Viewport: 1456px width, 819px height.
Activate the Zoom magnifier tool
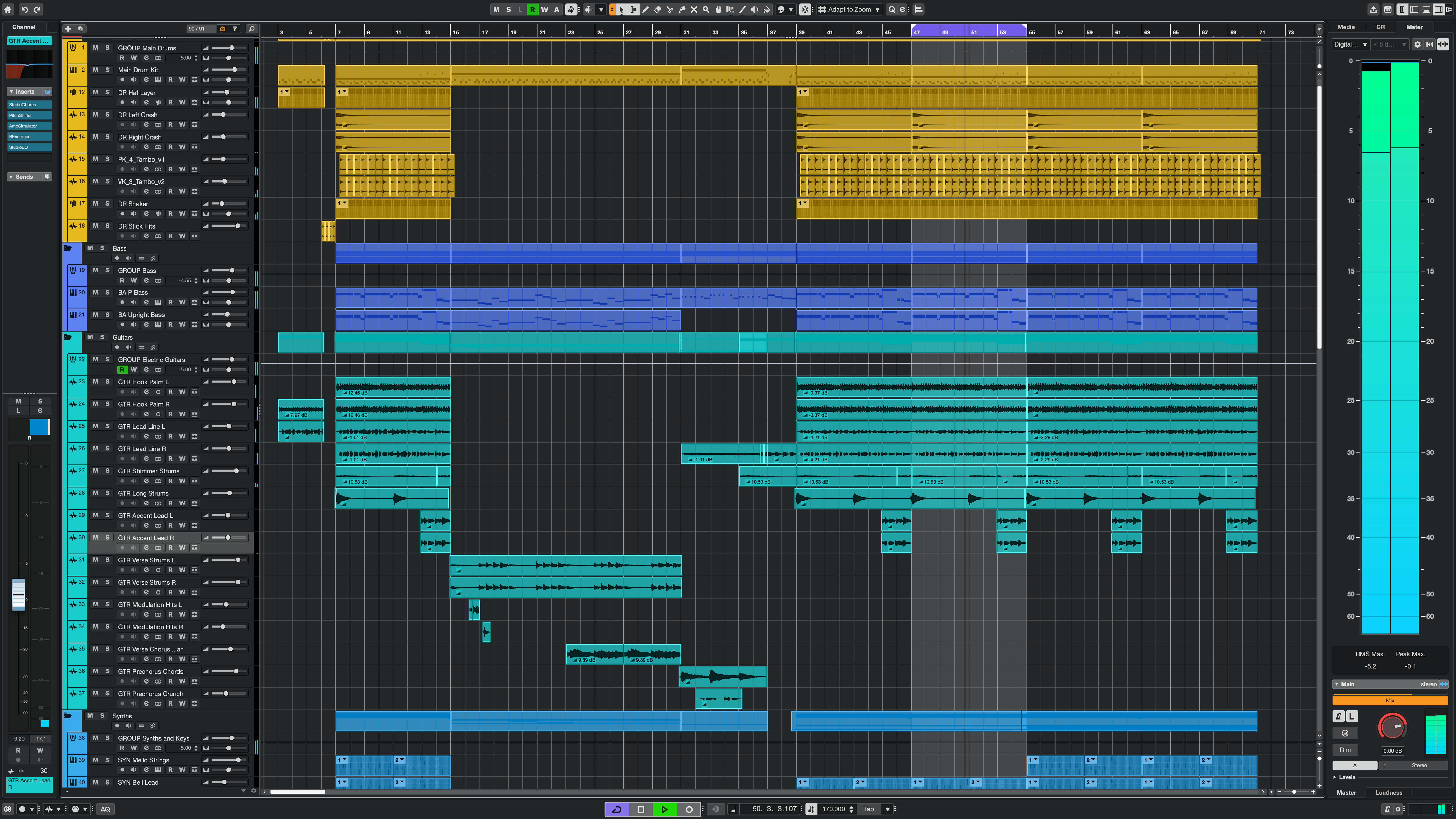coord(706,9)
